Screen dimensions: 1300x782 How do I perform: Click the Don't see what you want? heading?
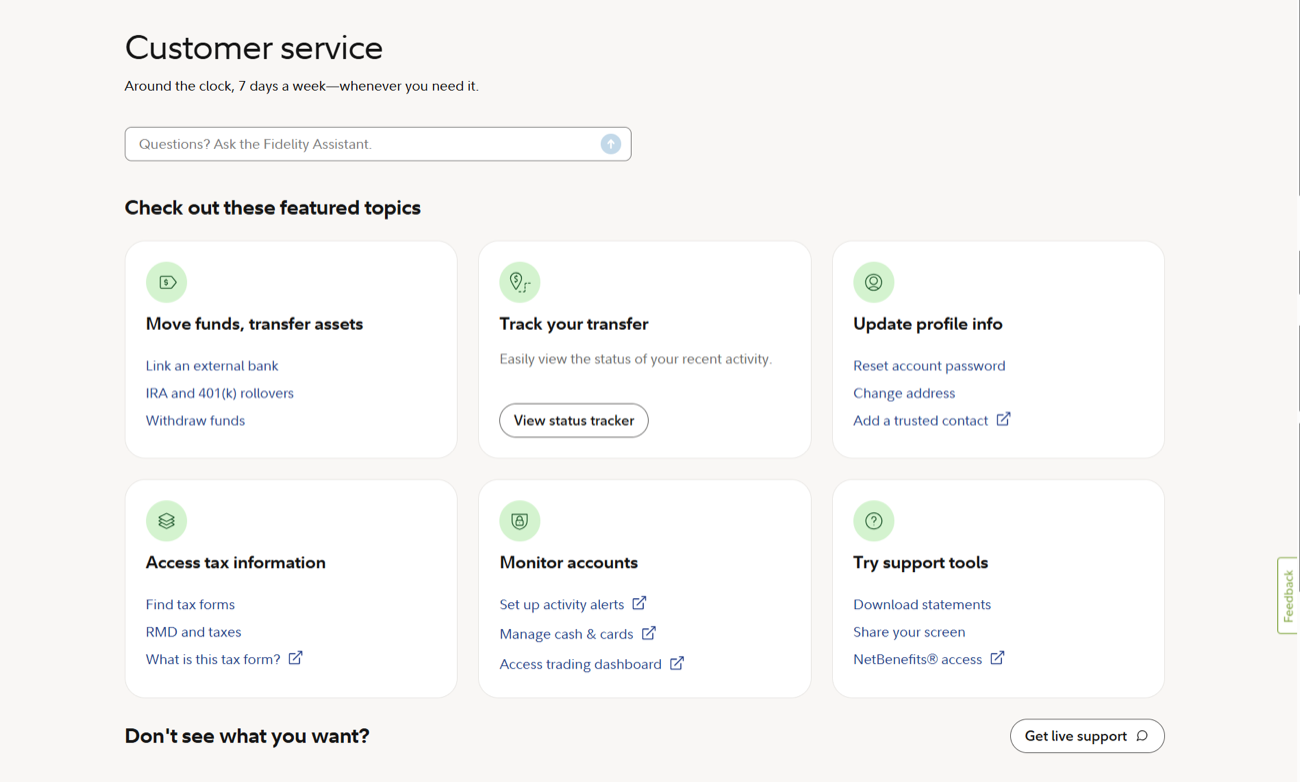coord(247,736)
